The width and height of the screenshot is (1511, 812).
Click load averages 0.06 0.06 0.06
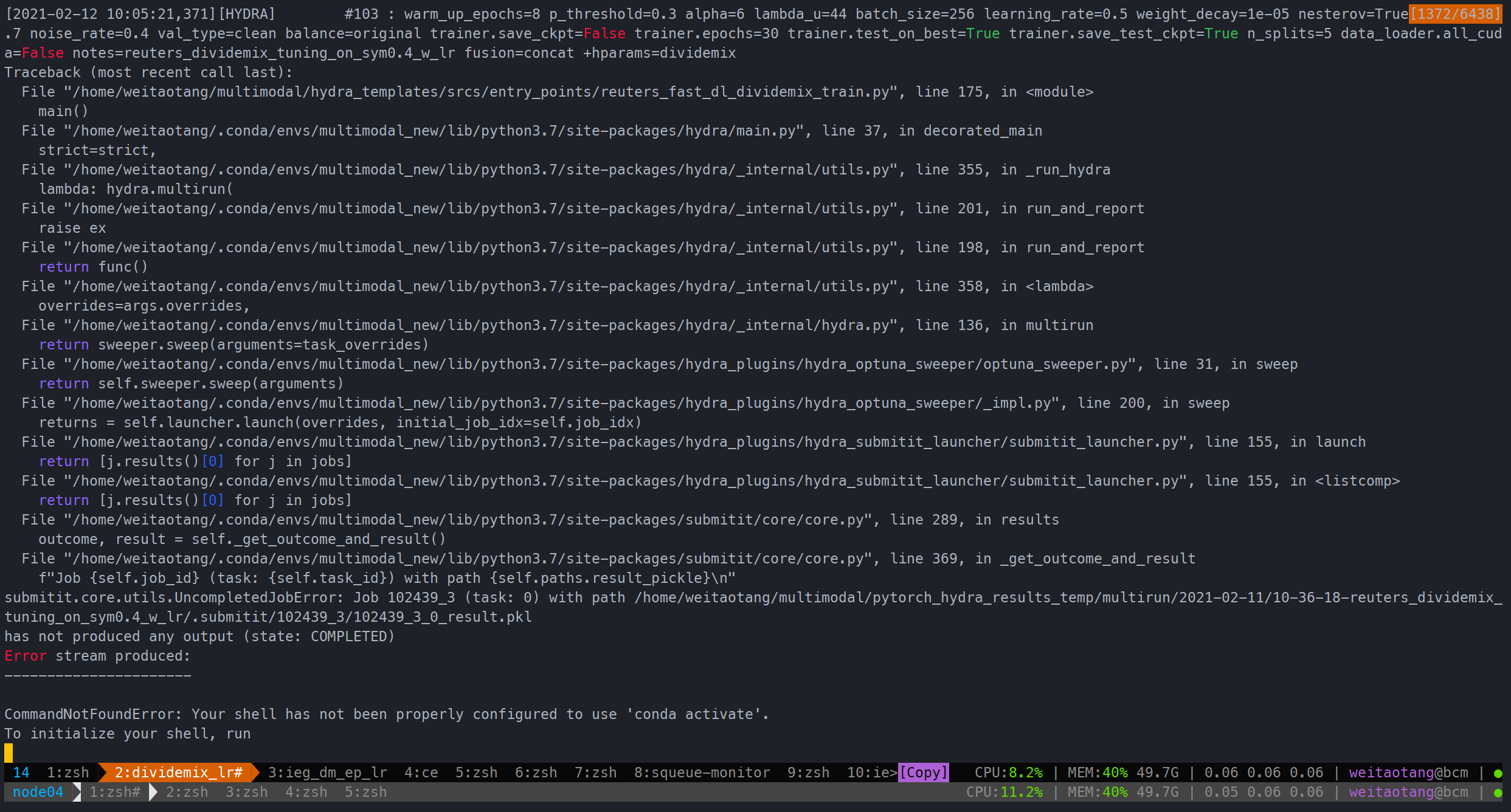coord(1264,772)
